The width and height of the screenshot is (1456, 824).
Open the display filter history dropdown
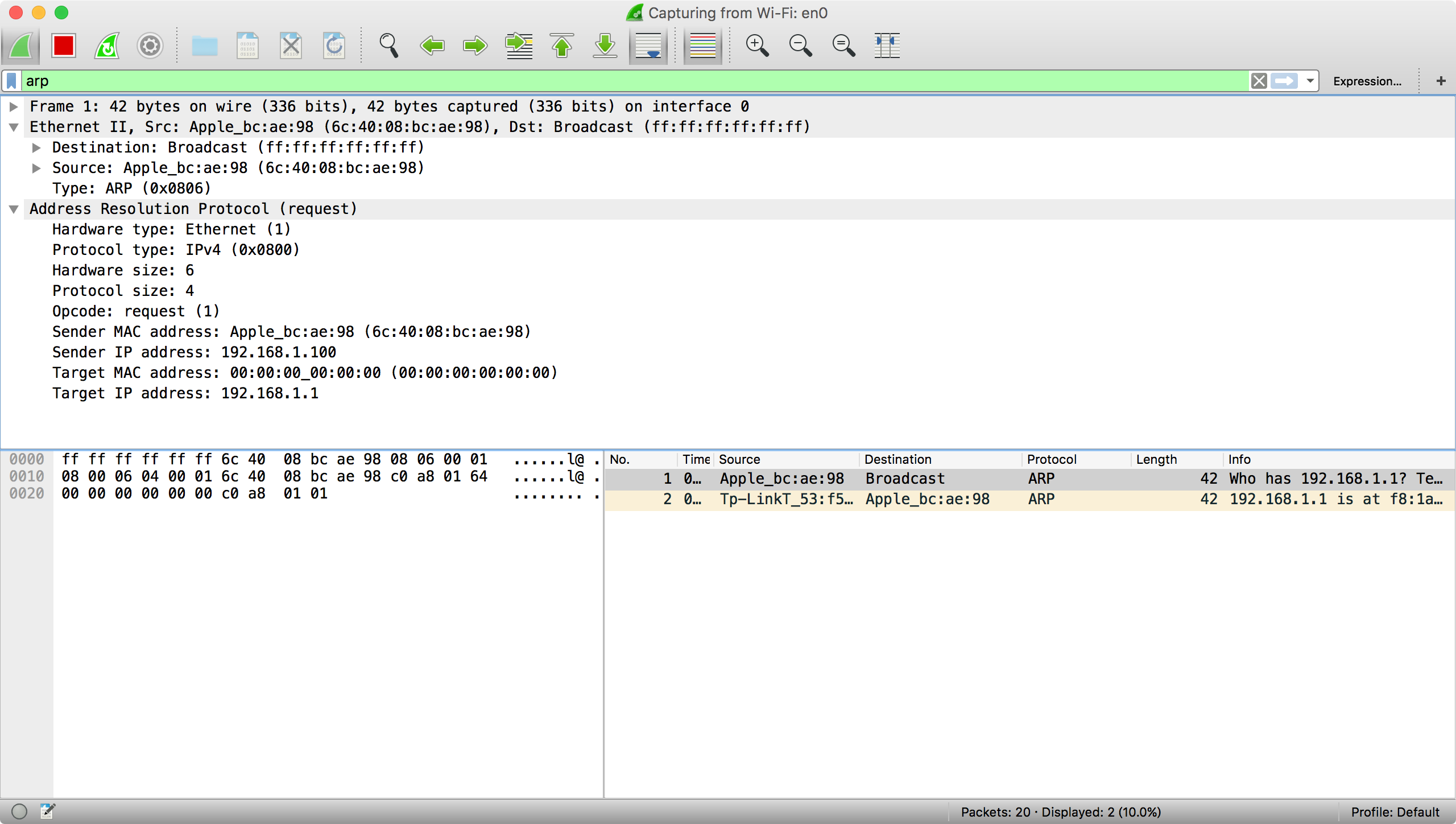(1310, 81)
